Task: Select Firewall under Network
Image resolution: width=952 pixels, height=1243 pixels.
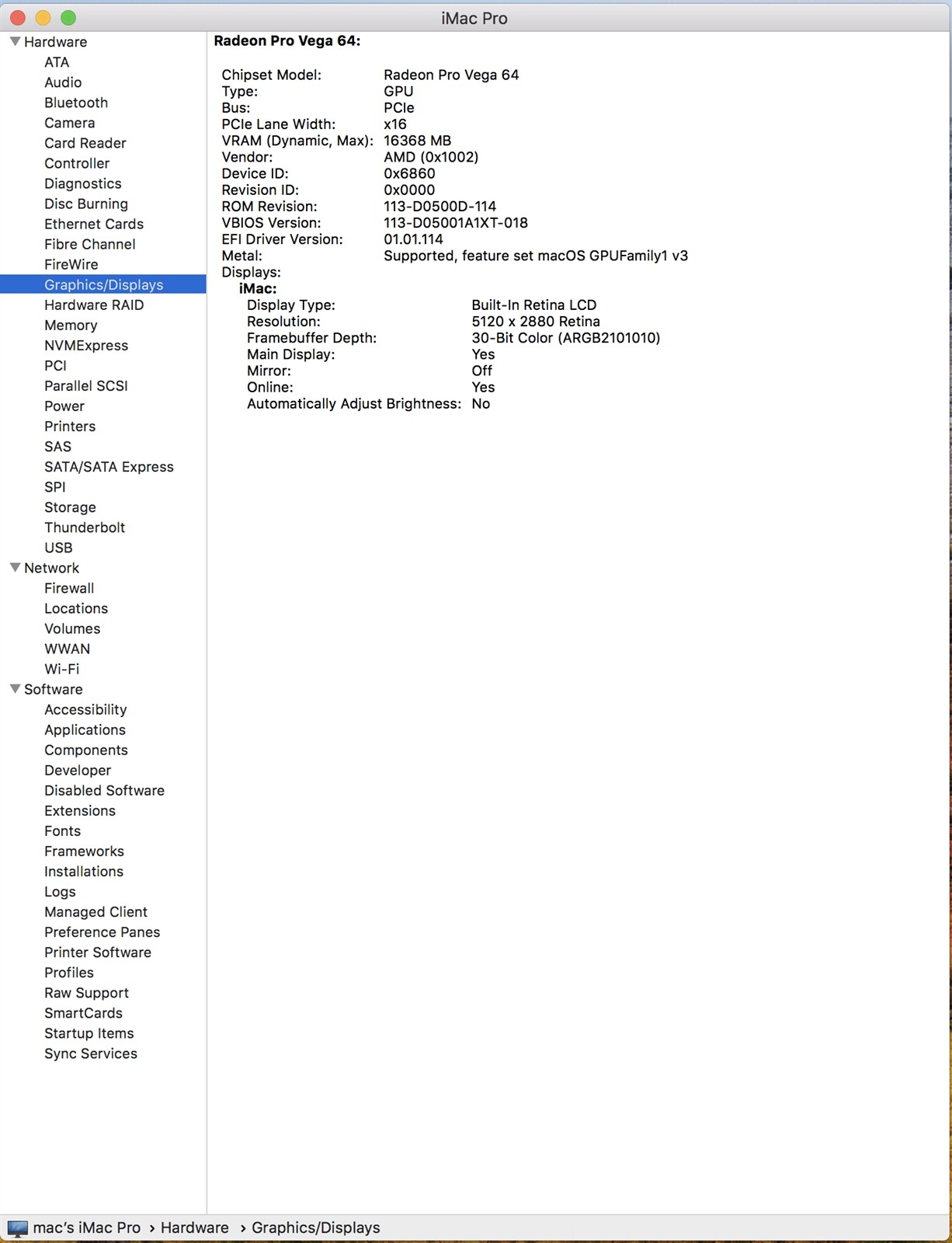Action: [x=69, y=588]
